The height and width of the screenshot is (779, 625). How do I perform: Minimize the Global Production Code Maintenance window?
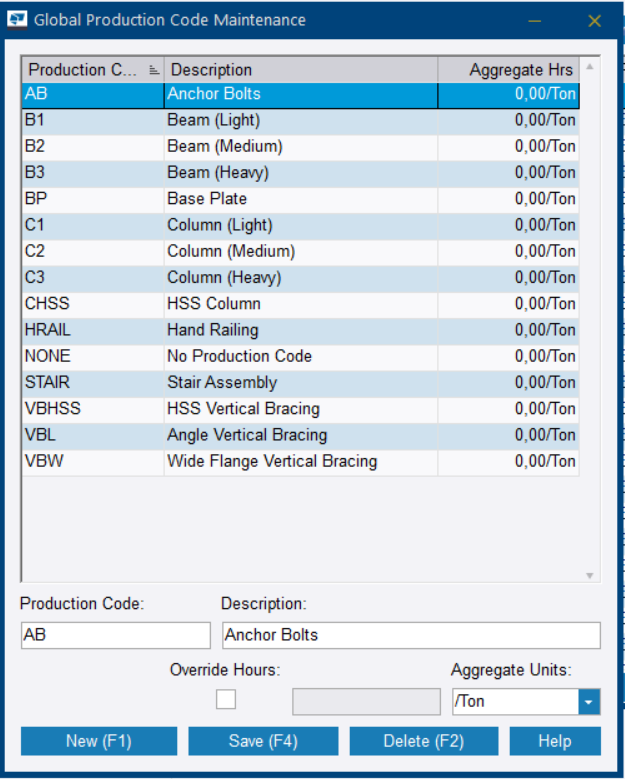[x=536, y=21]
